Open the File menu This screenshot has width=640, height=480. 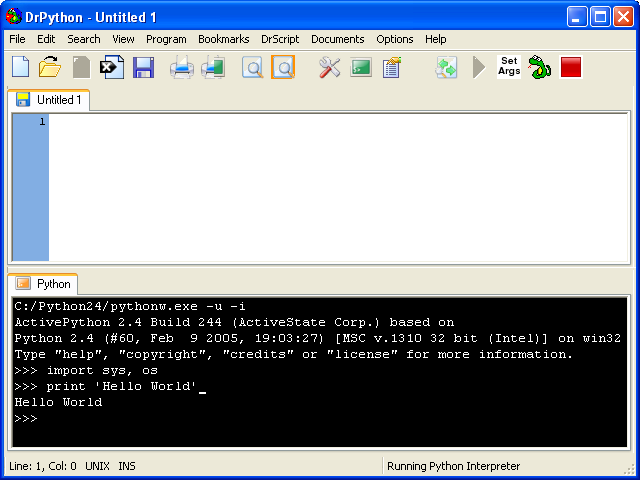point(18,39)
